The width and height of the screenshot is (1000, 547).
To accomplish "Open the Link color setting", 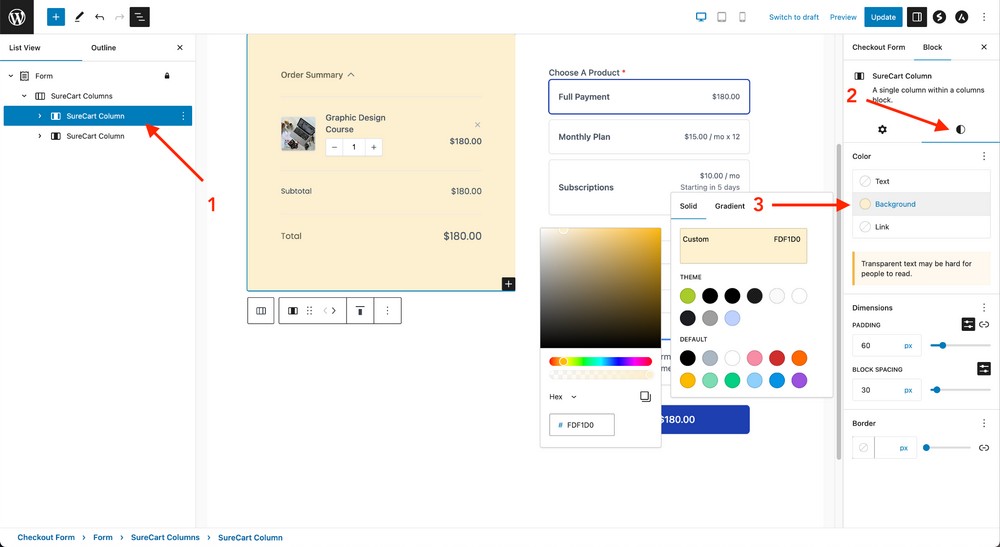I will (921, 227).
